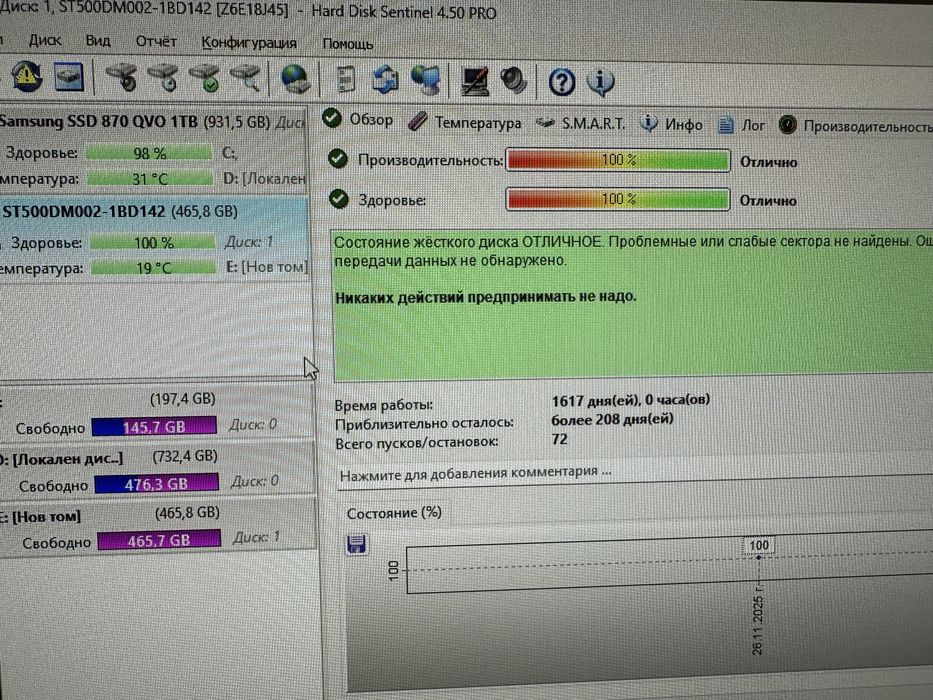Click the green check next to Здоровье

coord(339,199)
